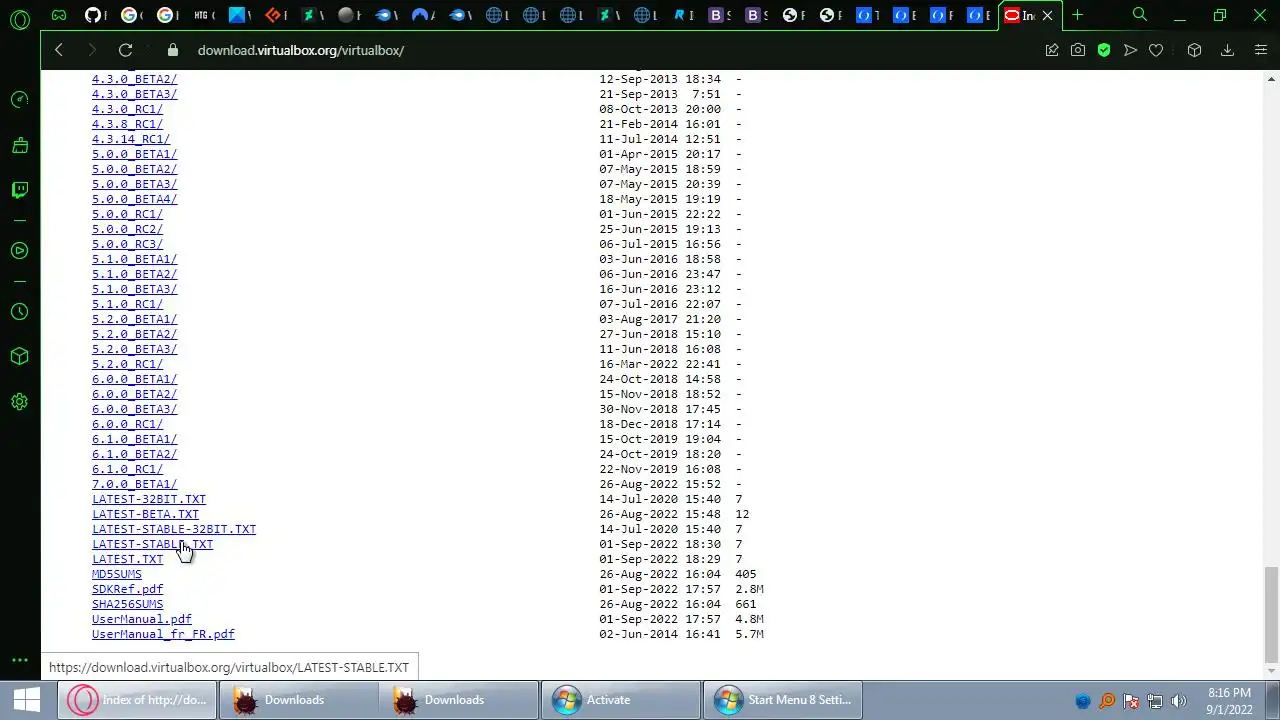Image resolution: width=1280 pixels, height=720 pixels.
Task: Switch to the GitHub tab
Action: (94, 15)
